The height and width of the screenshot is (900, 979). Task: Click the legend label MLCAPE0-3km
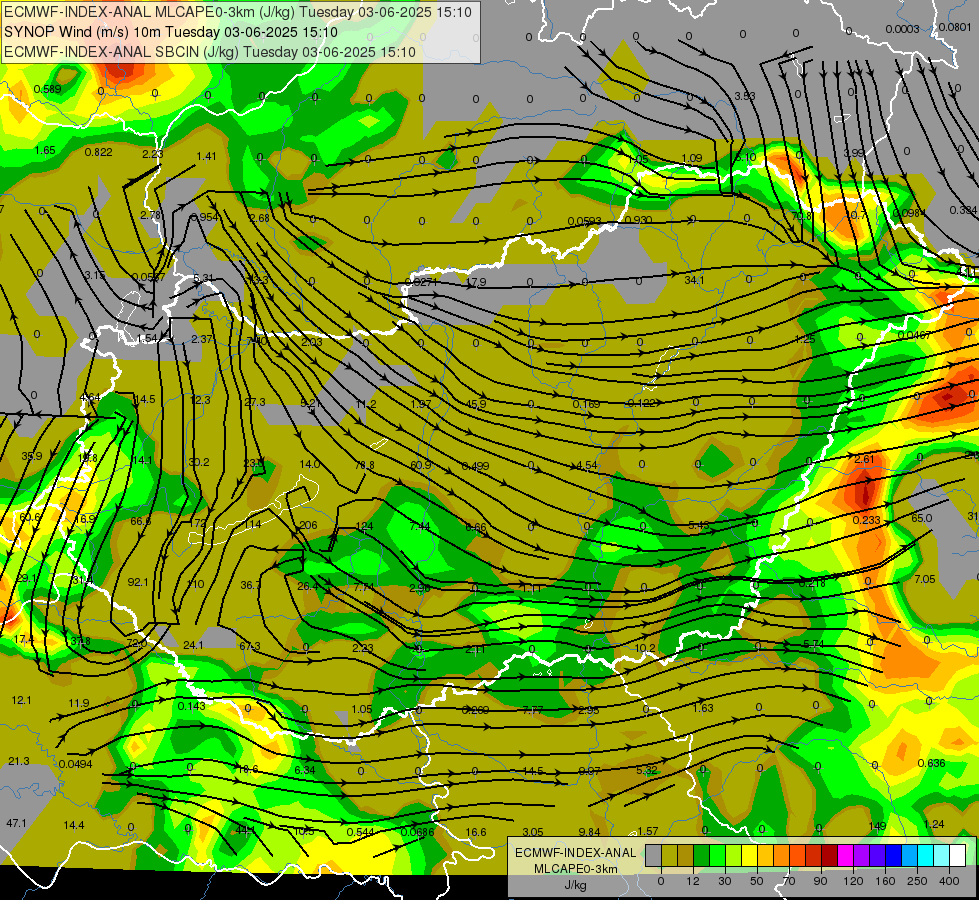tap(576, 869)
